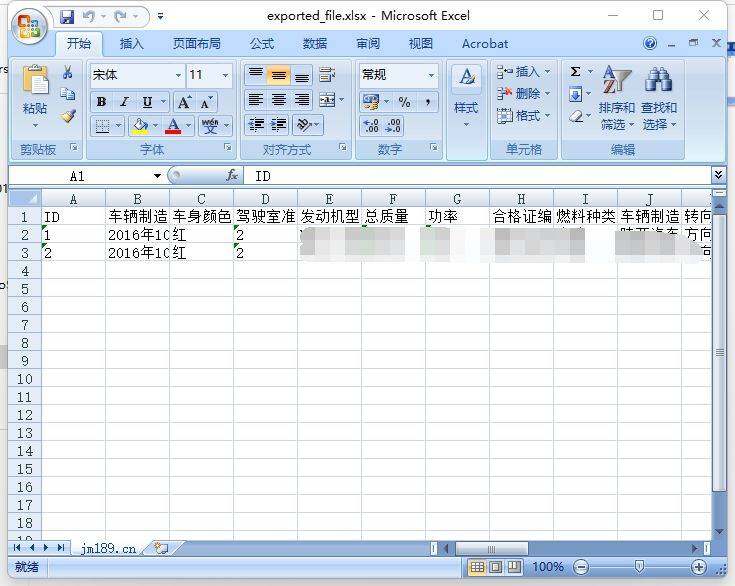The width and height of the screenshot is (735, 586).
Task: Copy selection using copy icon
Action: click(68, 94)
